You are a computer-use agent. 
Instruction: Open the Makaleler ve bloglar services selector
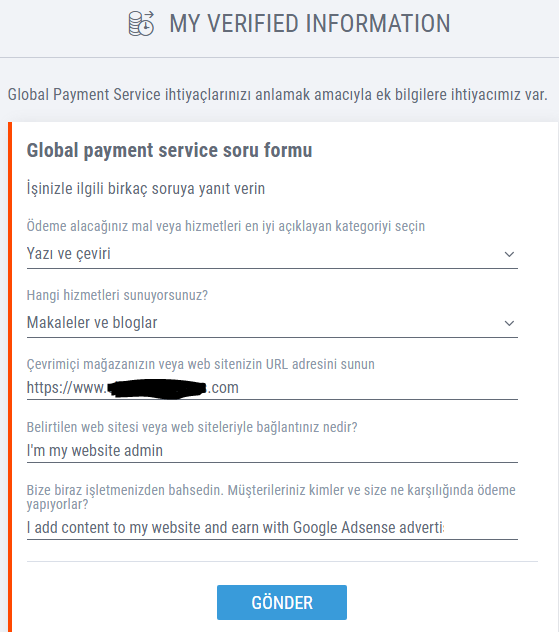272,323
